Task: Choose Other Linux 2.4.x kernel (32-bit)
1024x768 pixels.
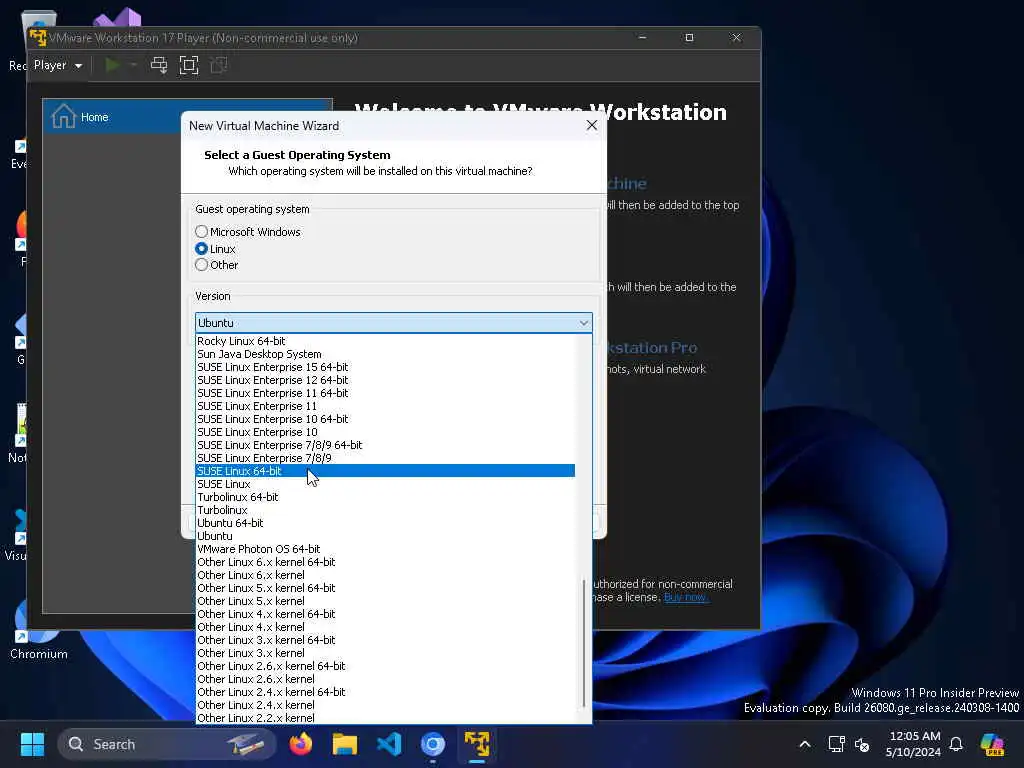Action: pyautogui.click(x=385, y=705)
